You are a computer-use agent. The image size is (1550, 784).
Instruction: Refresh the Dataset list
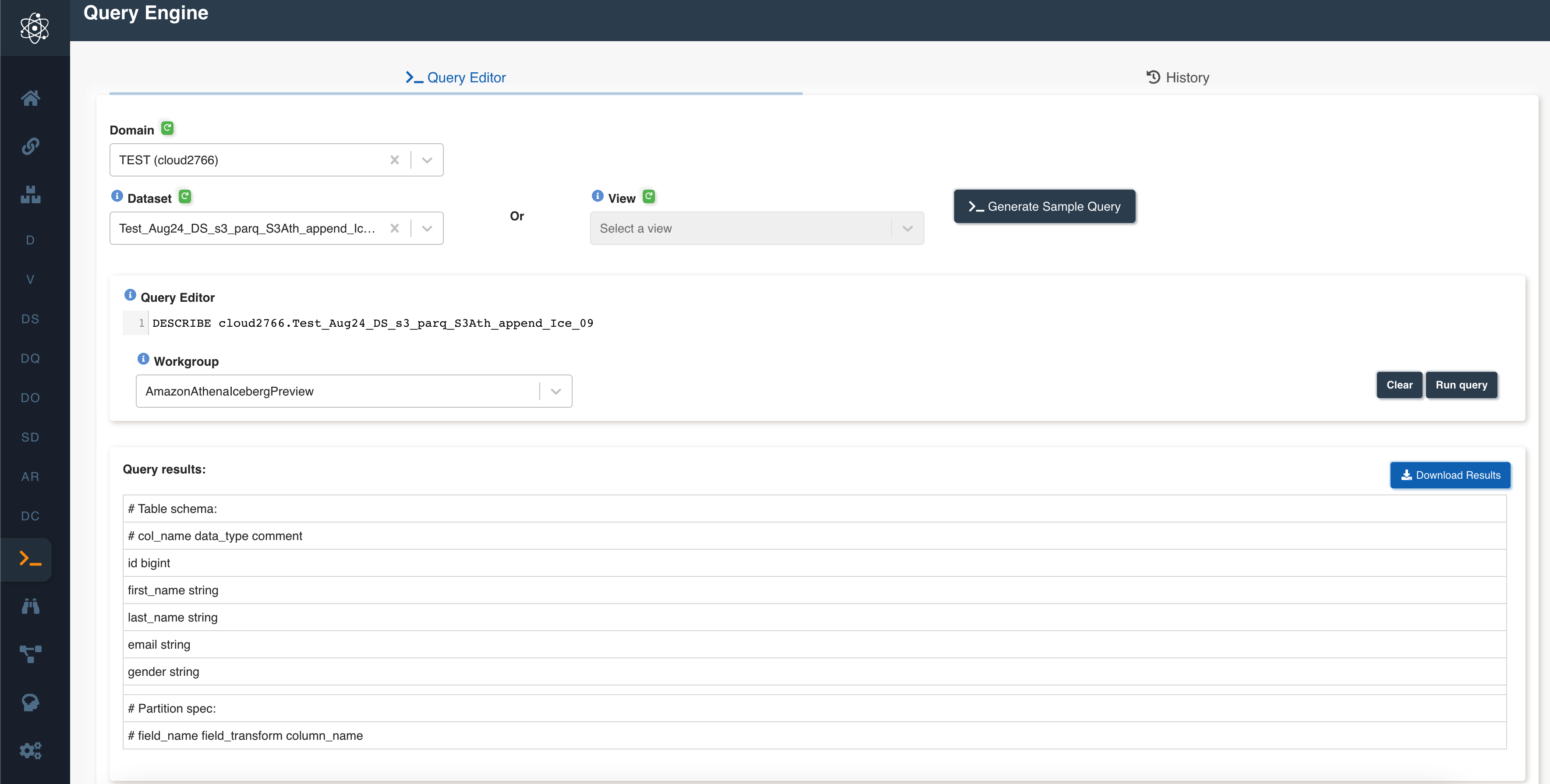tap(185, 197)
